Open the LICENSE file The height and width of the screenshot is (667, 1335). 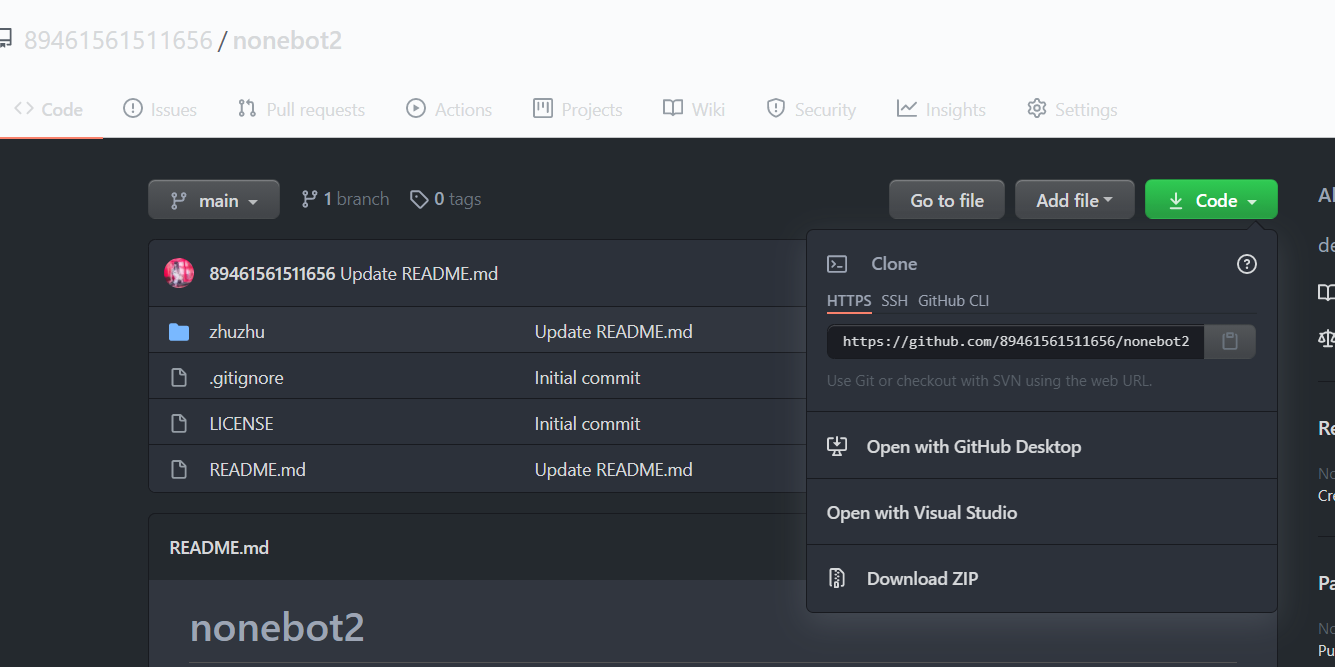pos(241,424)
